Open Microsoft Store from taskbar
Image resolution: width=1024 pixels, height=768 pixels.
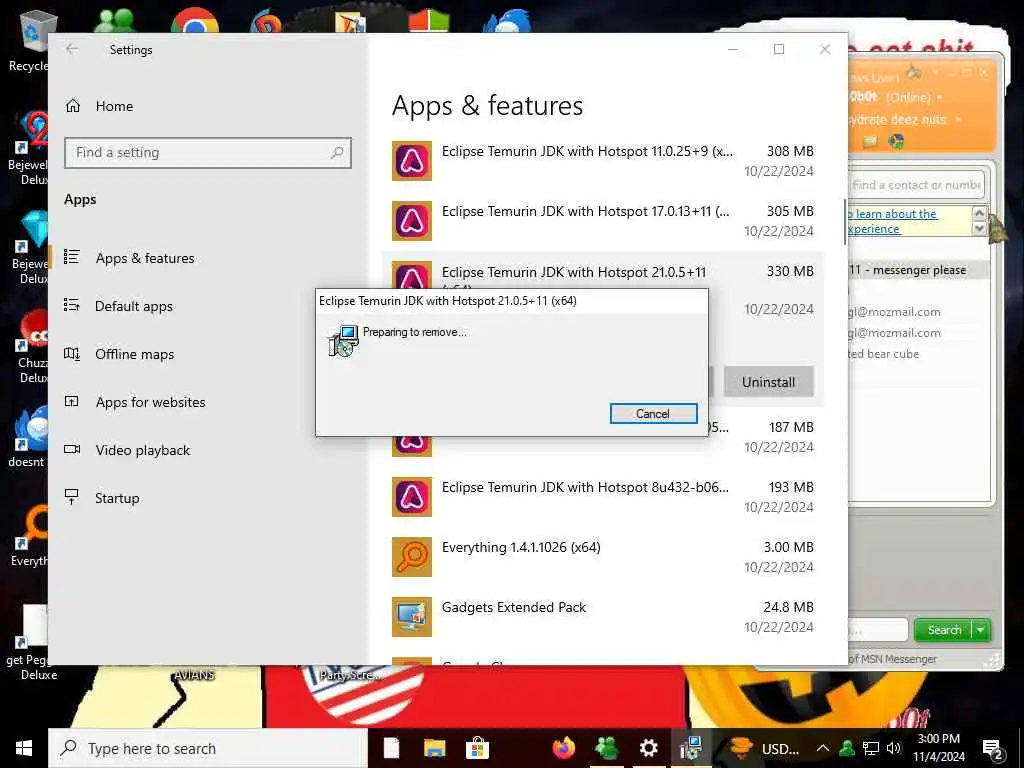(477, 748)
